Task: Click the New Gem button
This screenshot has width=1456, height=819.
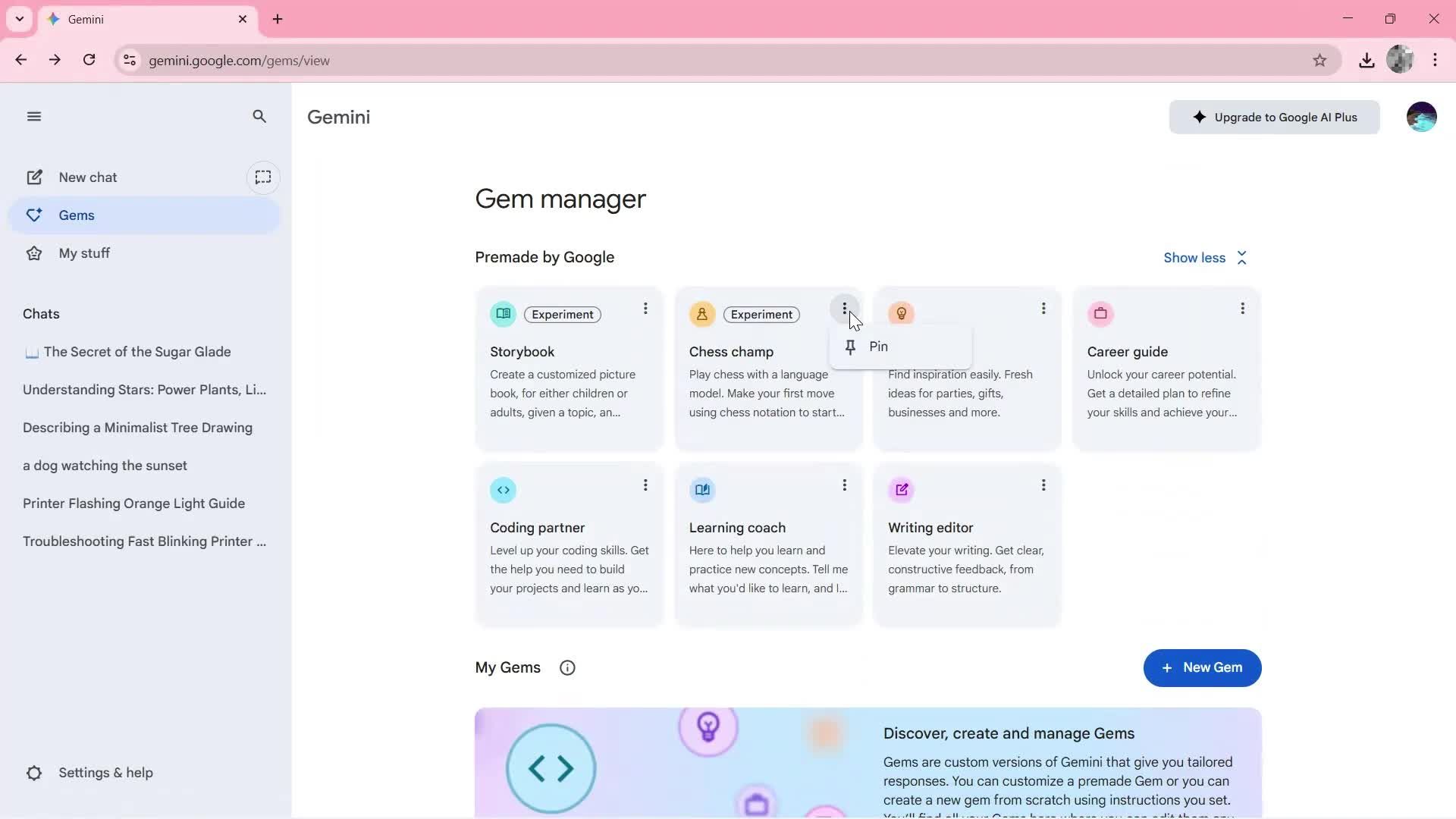Action: tap(1201, 668)
